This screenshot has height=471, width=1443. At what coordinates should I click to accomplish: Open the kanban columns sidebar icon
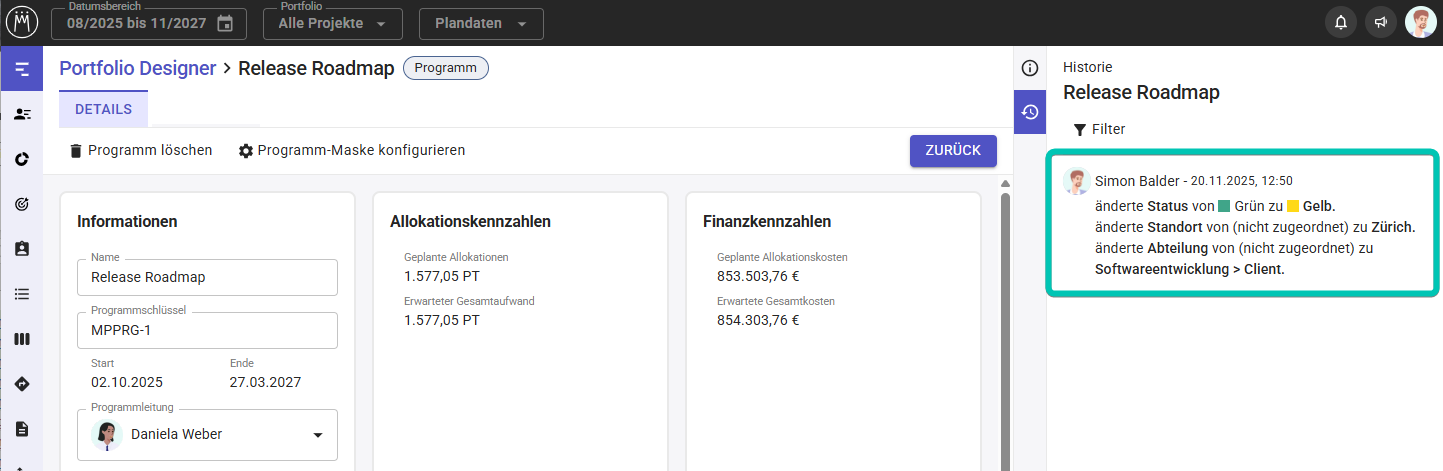(x=22, y=339)
